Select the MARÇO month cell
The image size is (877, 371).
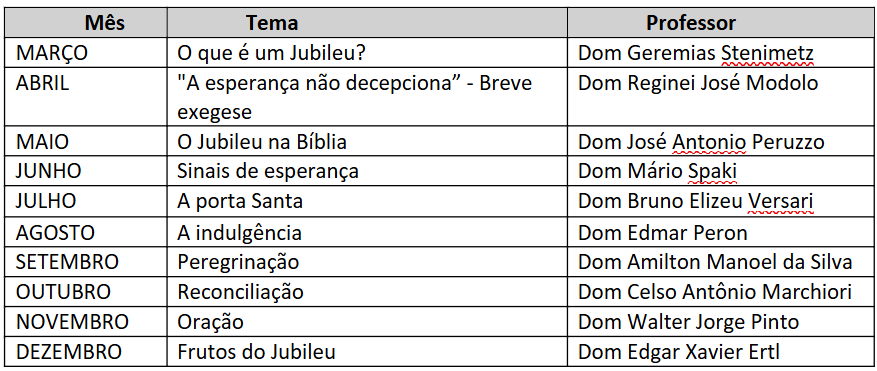coord(87,53)
